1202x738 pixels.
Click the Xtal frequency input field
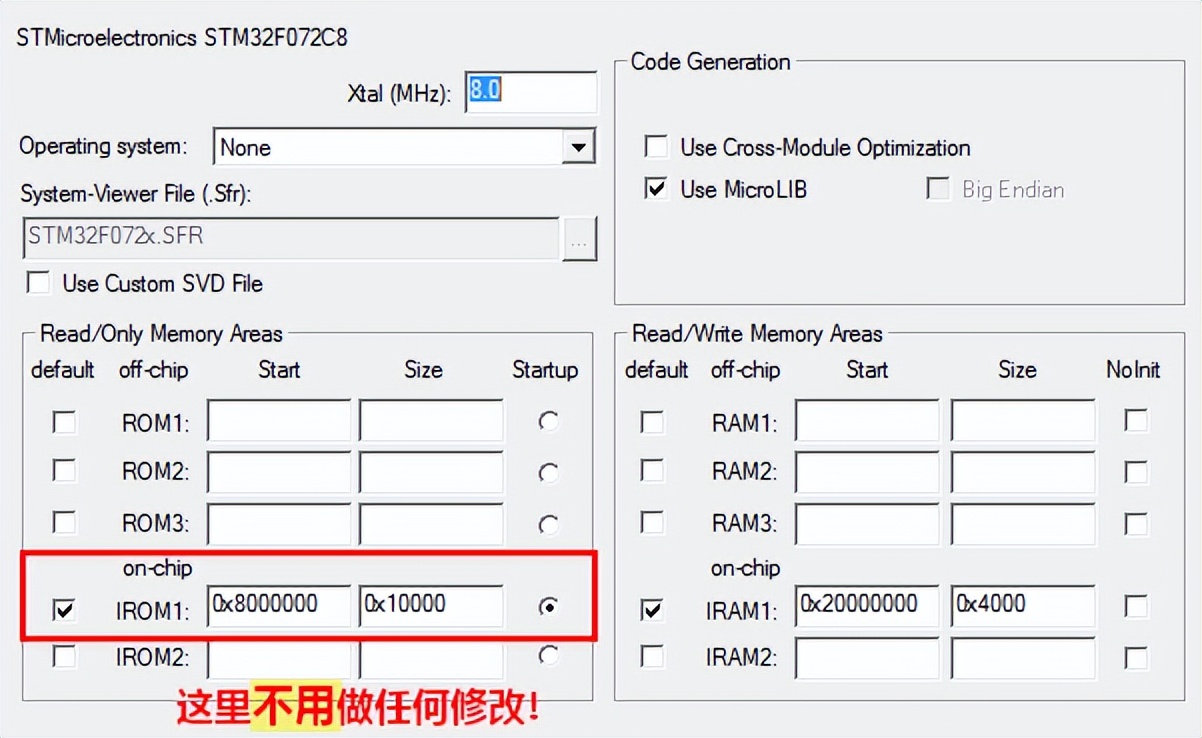click(530, 92)
